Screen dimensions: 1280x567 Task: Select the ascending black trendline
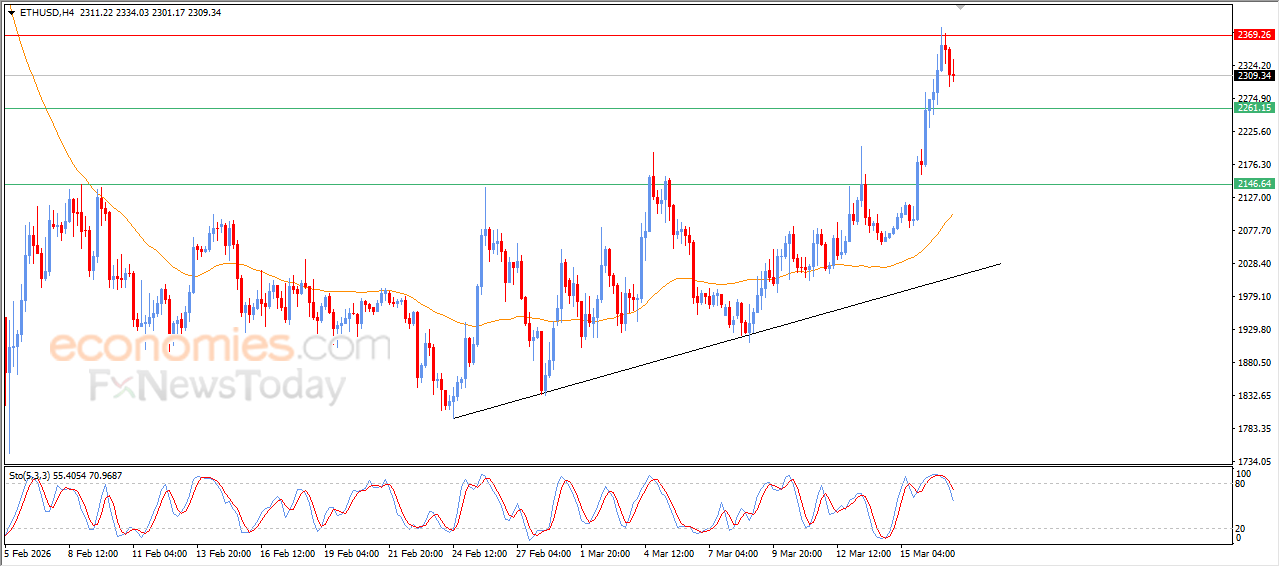pos(727,340)
